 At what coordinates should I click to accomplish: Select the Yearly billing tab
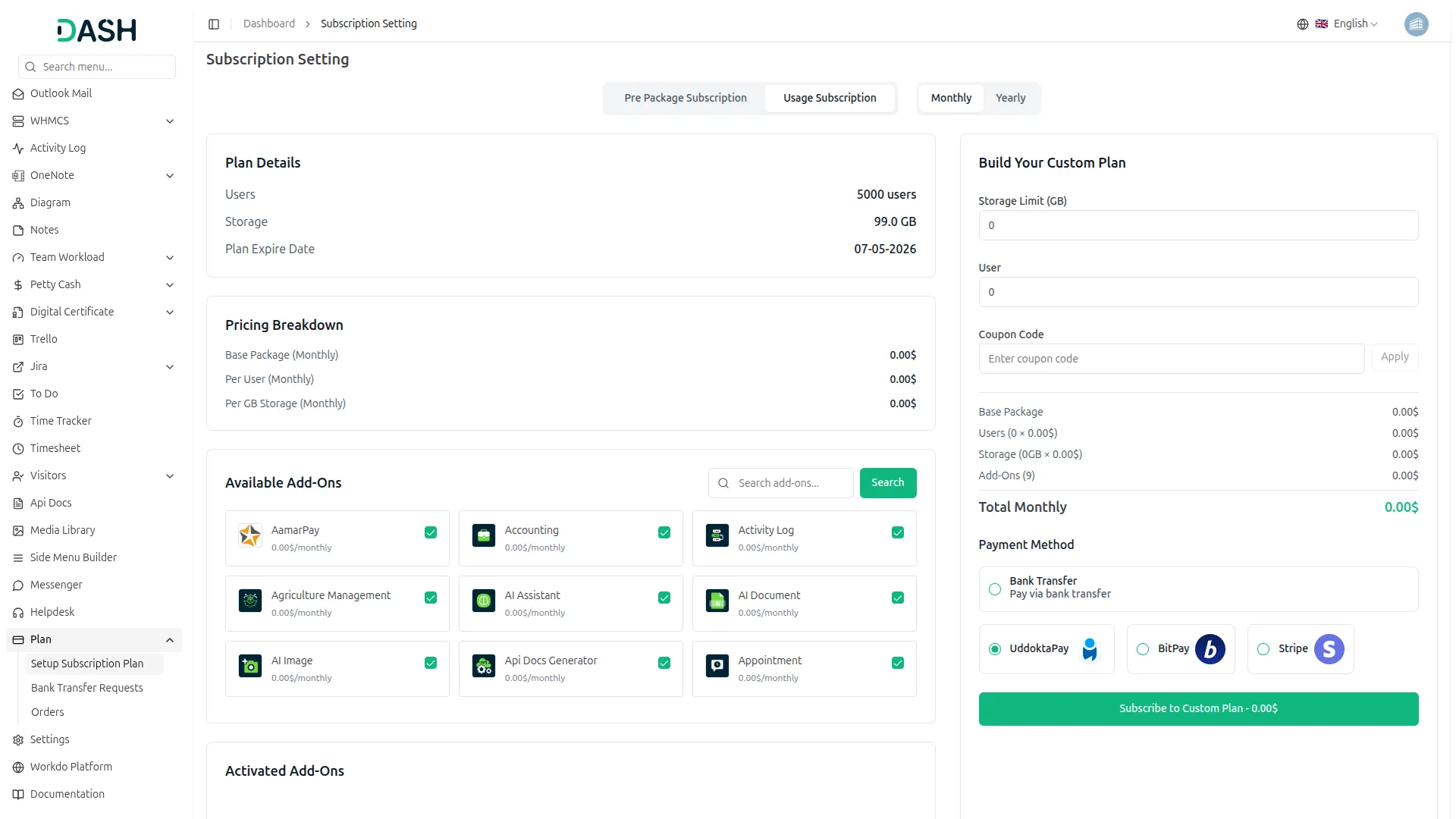coord(1010,98)
